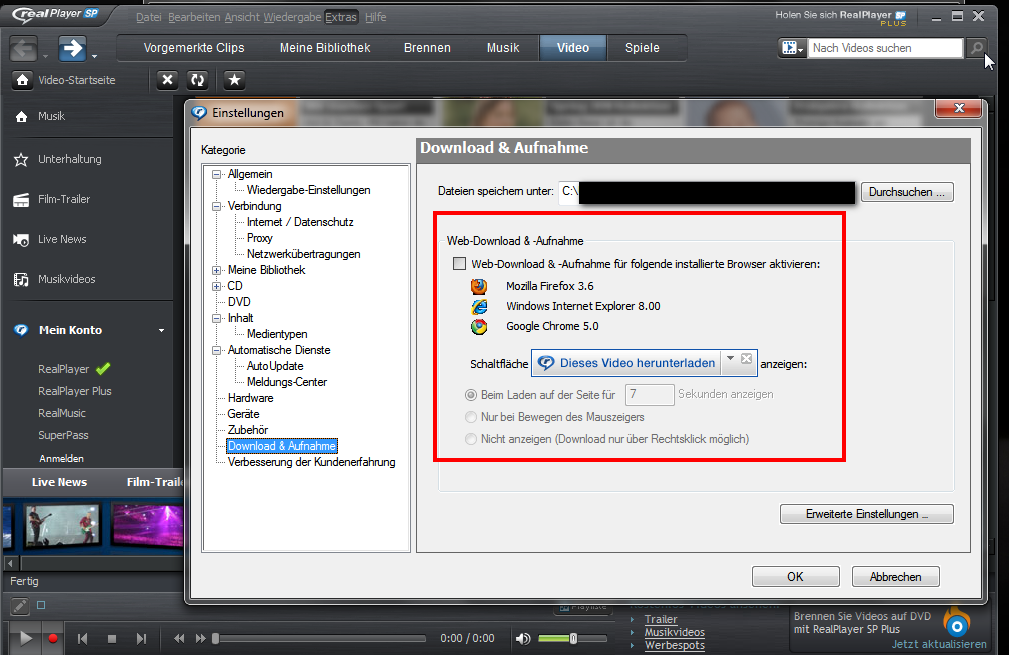
Task: Collapse the Mein Konto section
Action: coord(162,330)
